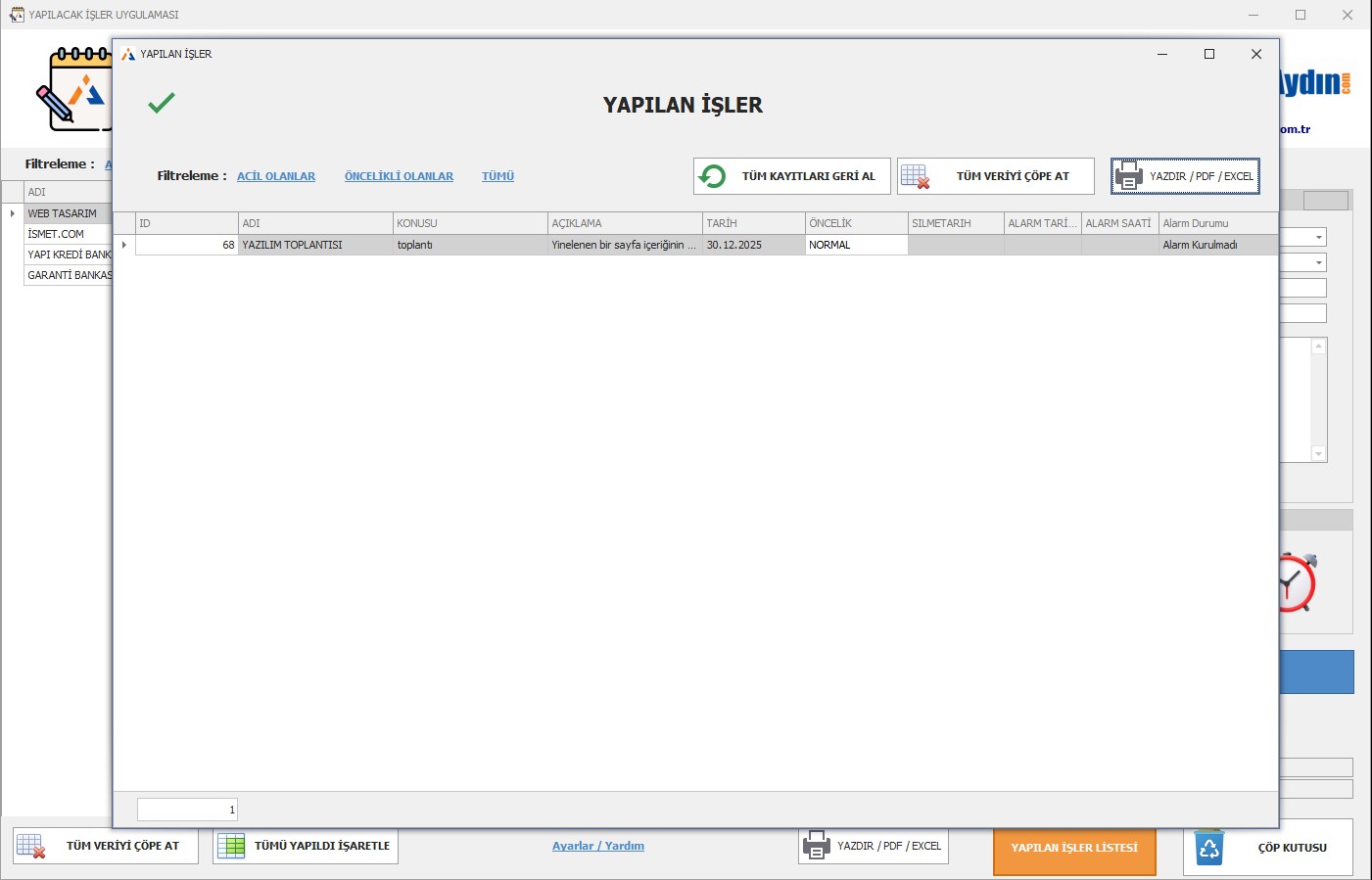
Task: Show all records with TÜMÜ filter
Action: point(497,176)
